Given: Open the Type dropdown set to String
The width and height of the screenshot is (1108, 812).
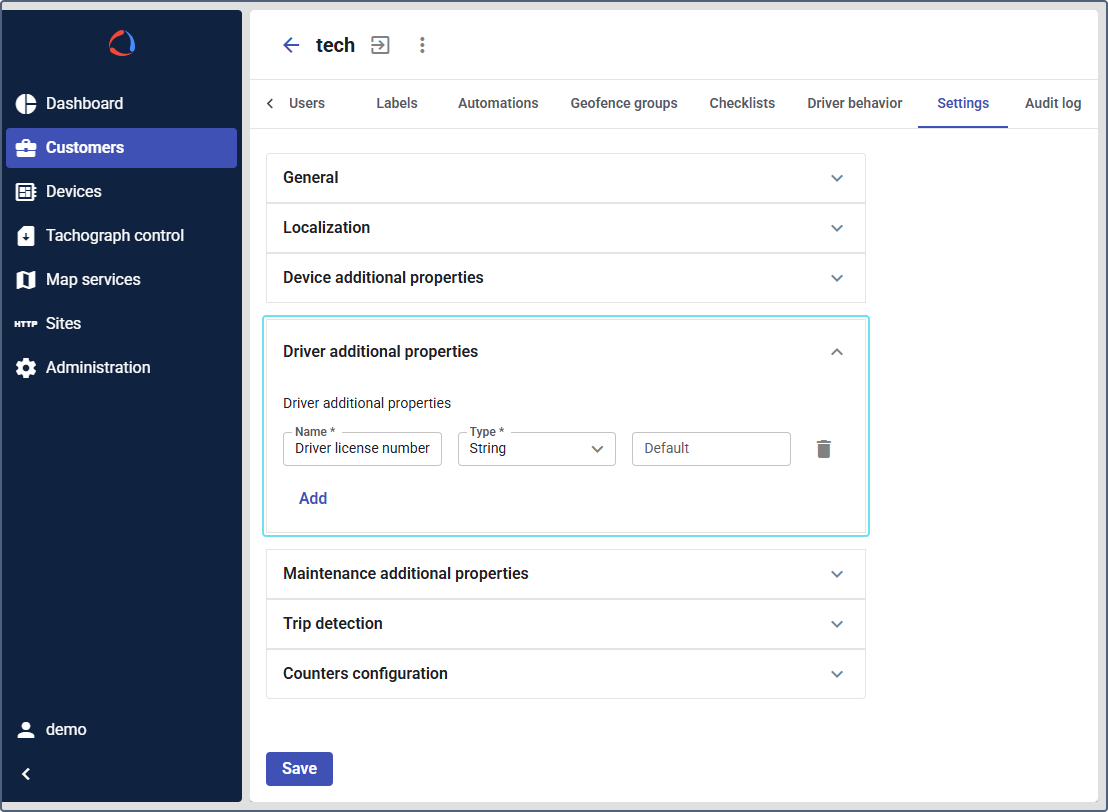Looking at the screenshot, I should (536, 449).
